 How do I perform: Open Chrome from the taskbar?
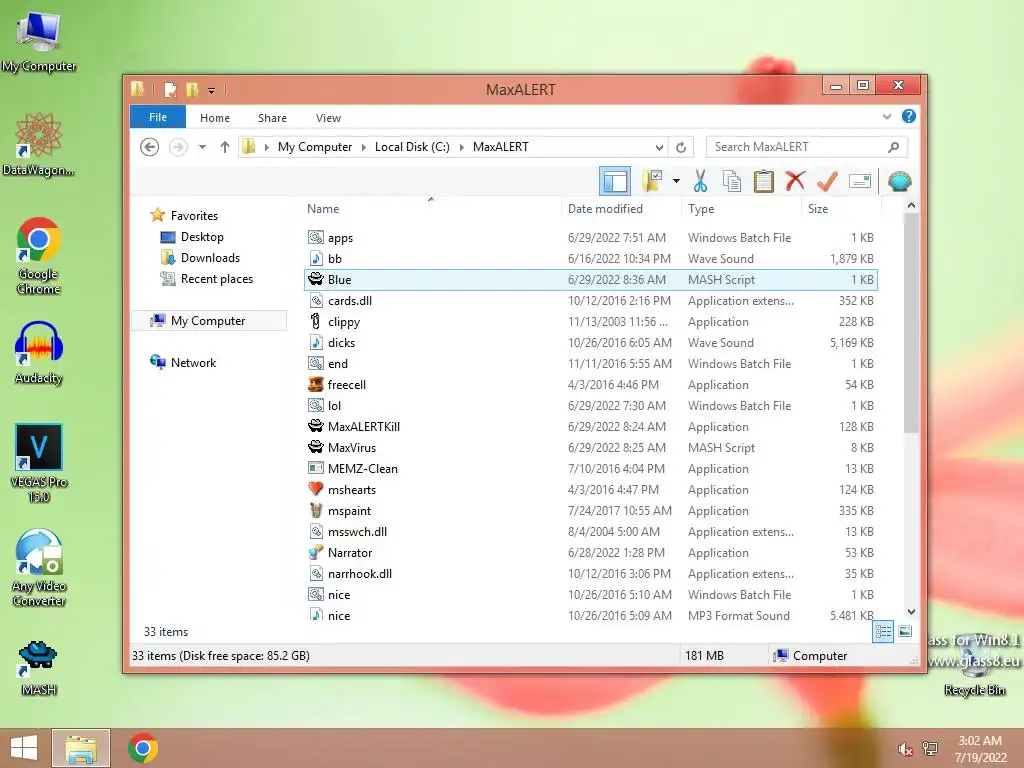coord(143,748)
